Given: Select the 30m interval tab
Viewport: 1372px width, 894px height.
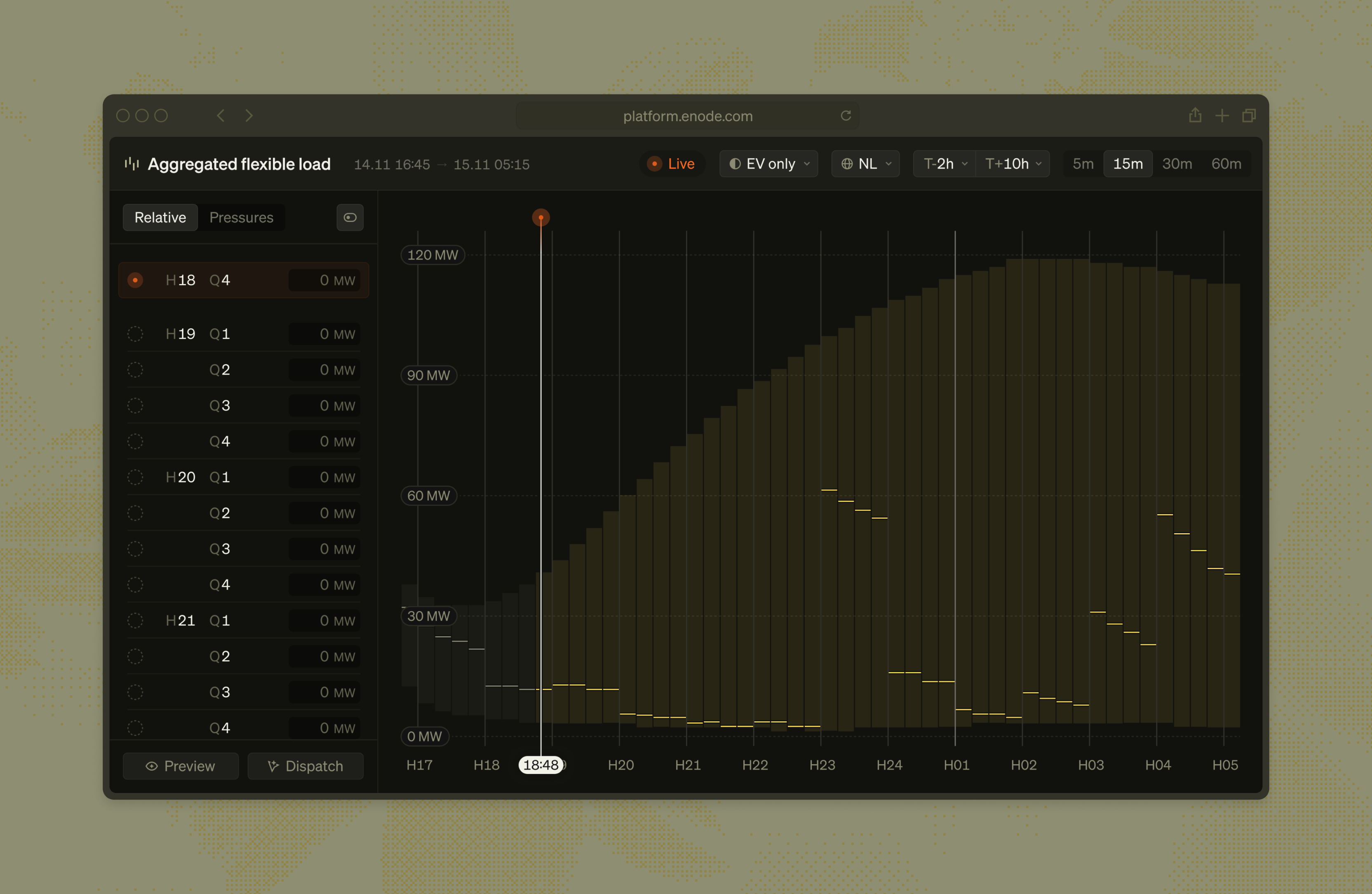Looking at the screenshot, I should point(1177,164).
